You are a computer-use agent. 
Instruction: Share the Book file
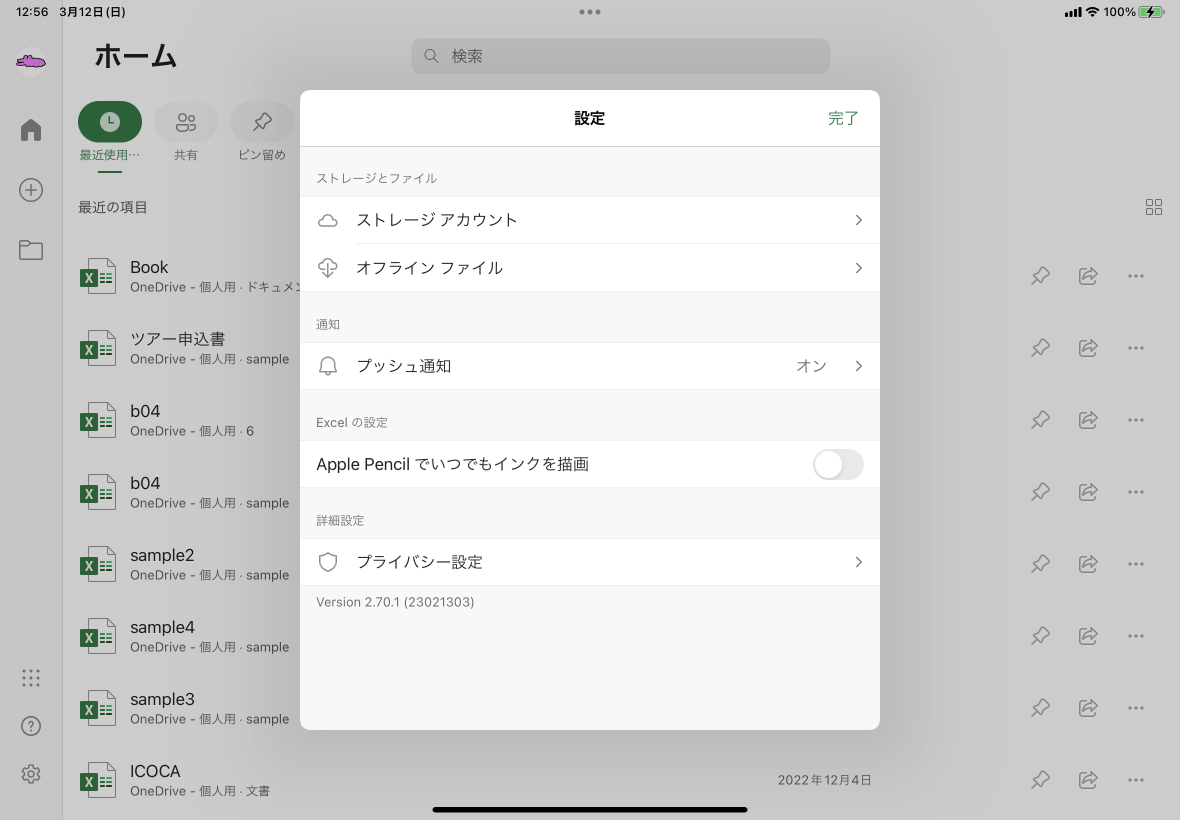click(x=1088, y=276)
